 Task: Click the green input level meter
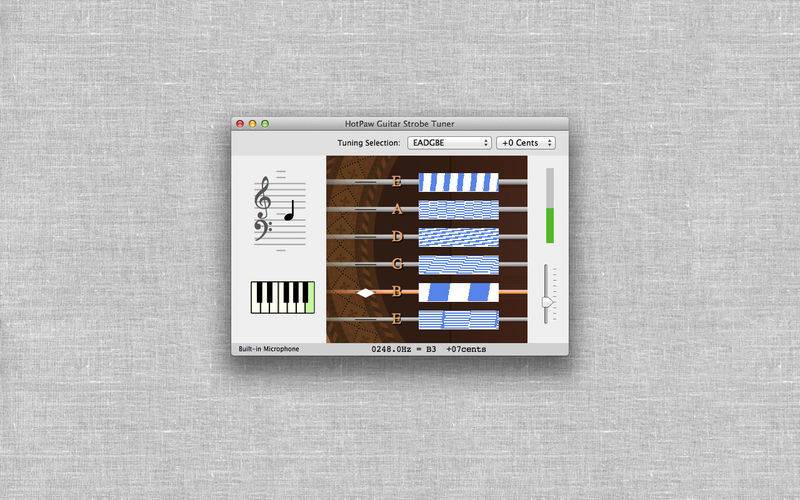549,225
